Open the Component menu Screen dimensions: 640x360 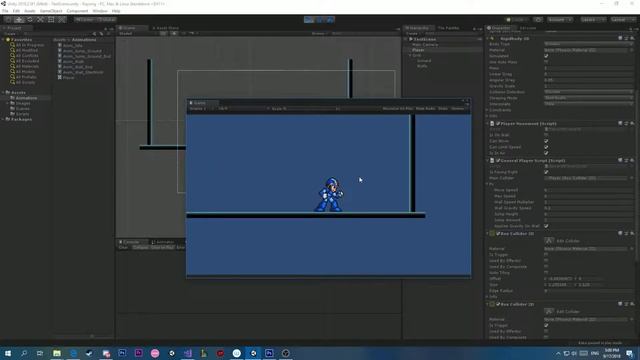click(77, 11)
